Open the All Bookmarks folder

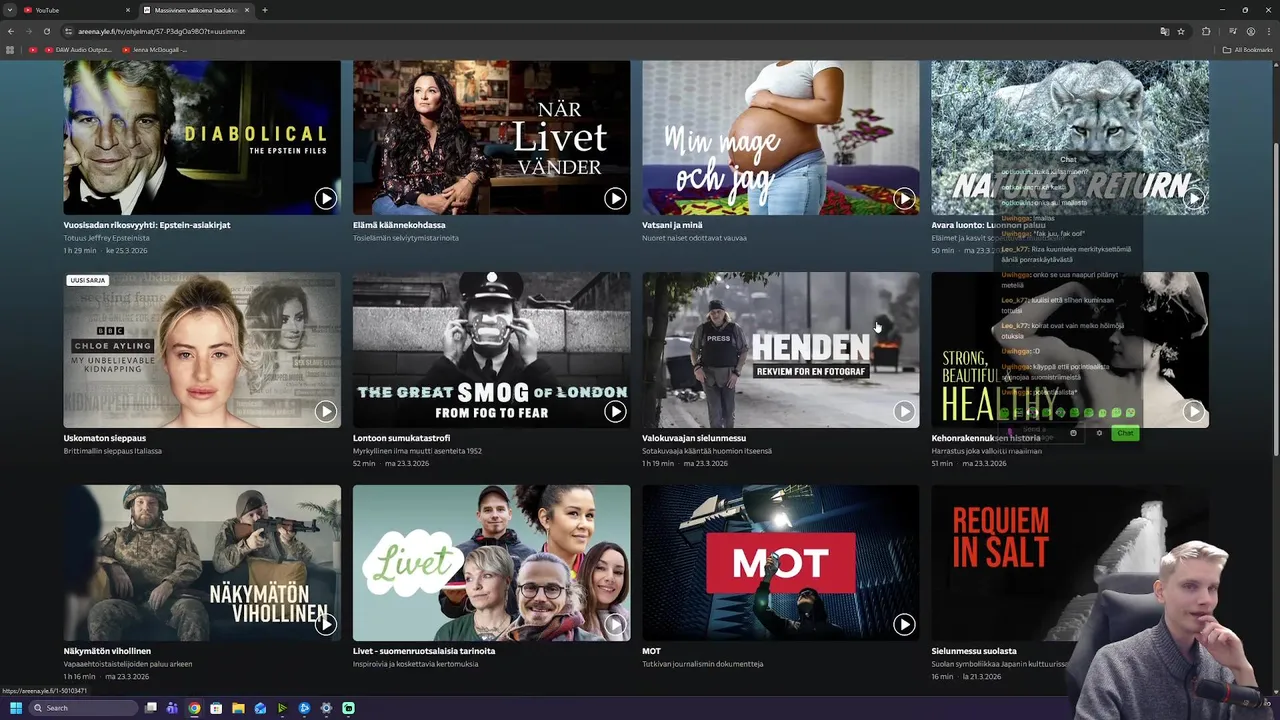tap(1247, 49)
